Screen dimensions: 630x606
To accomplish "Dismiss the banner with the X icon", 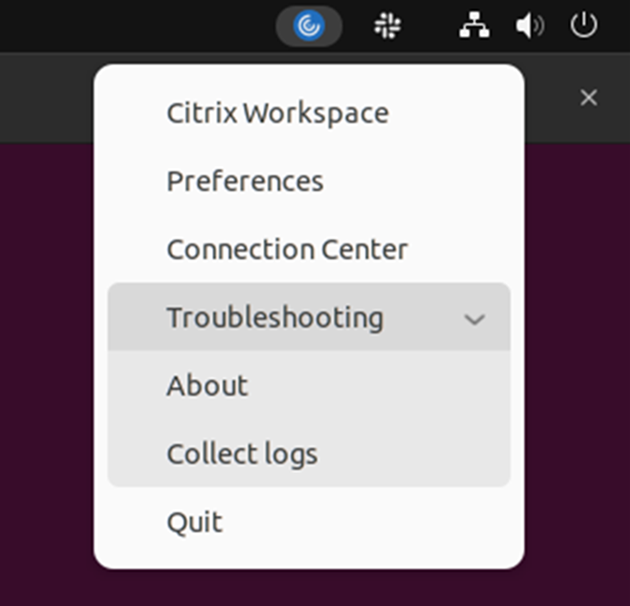I will click(589, 97).
